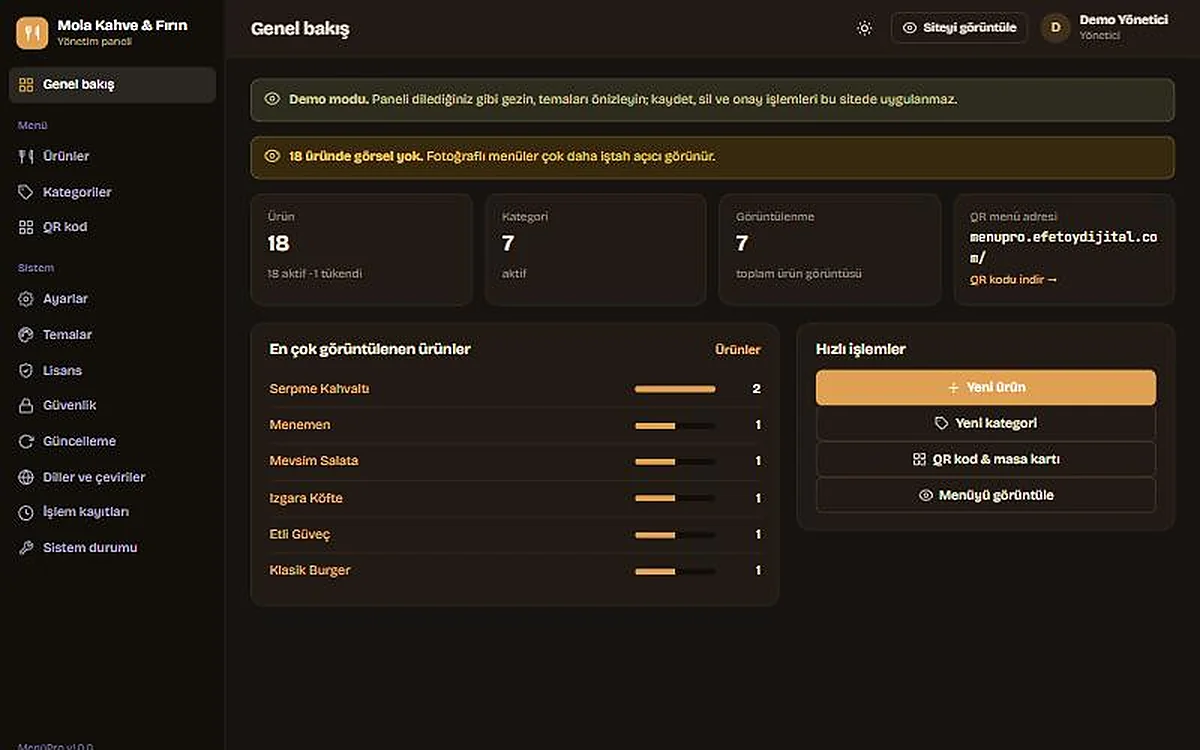Open the Serpme Kahvaltı product link

coord(319,389)
